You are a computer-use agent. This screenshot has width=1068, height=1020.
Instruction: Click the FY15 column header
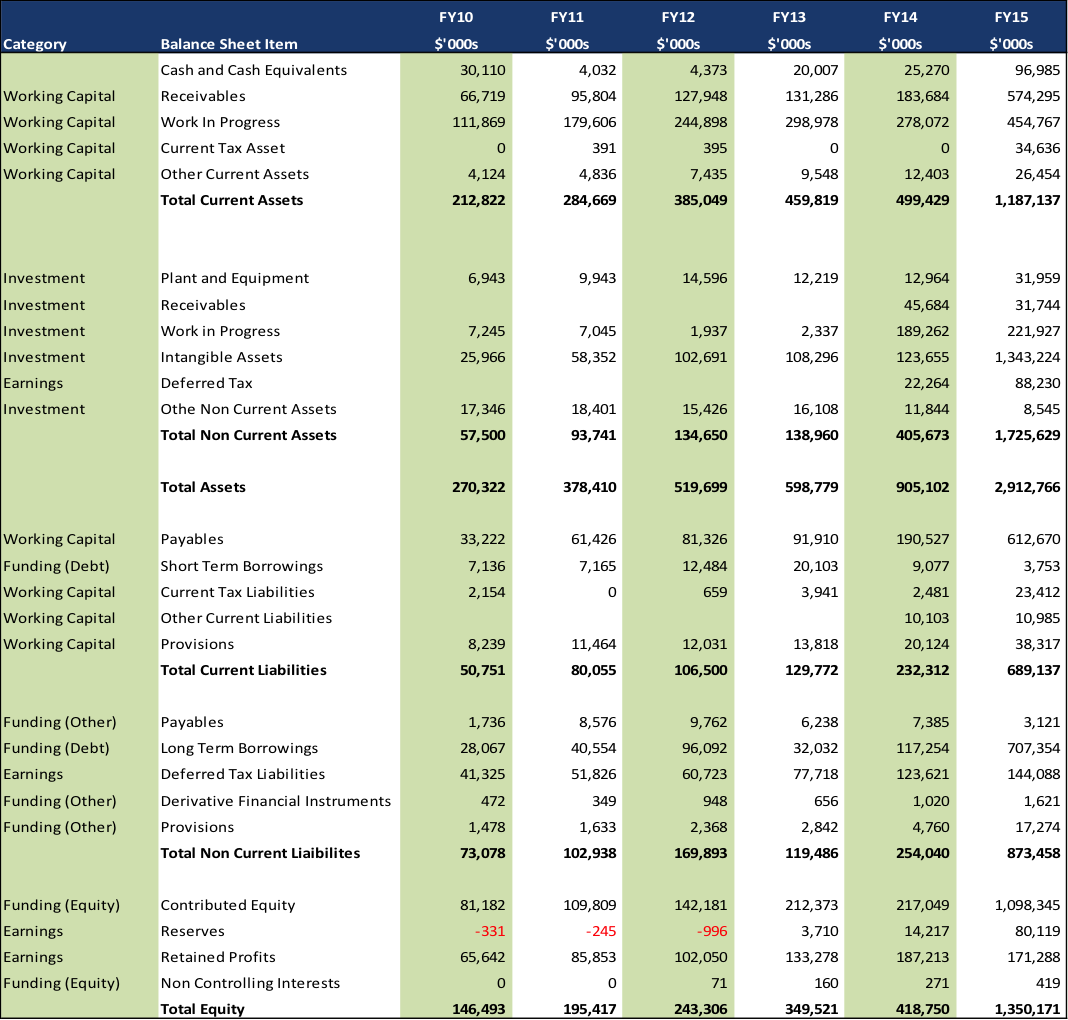1010,18
